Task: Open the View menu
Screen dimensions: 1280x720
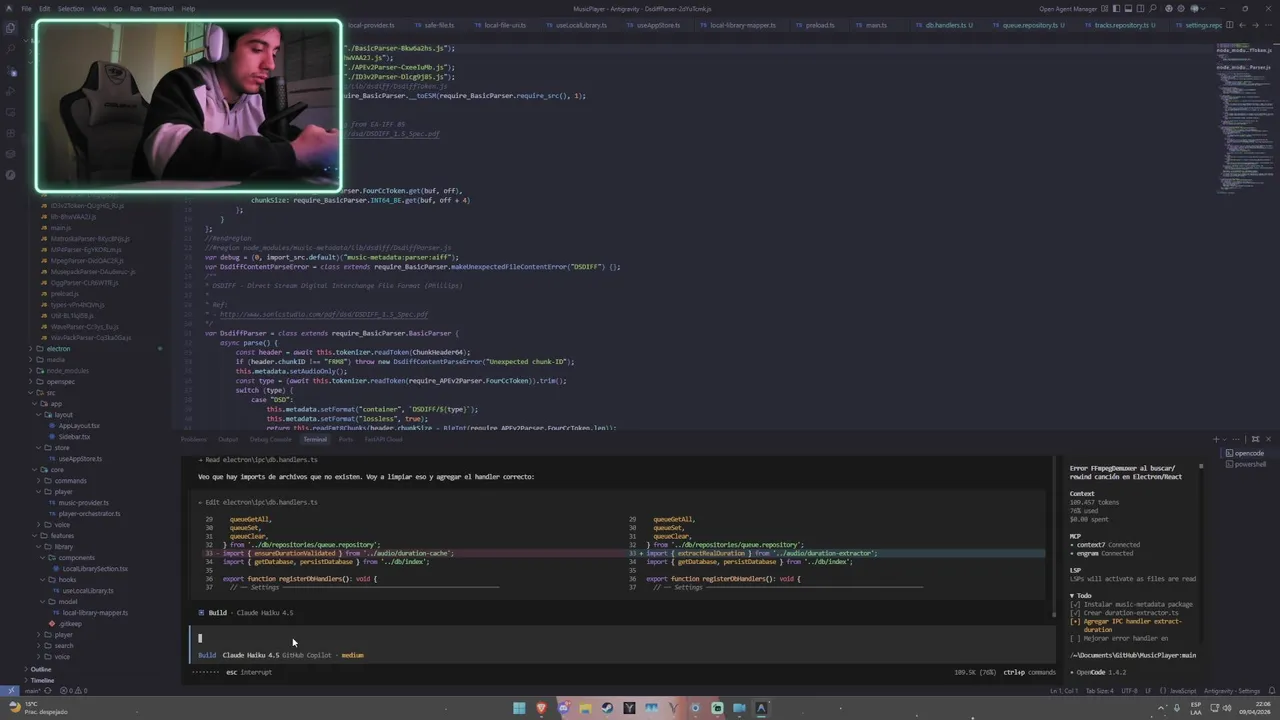Action: pos(99,8)
